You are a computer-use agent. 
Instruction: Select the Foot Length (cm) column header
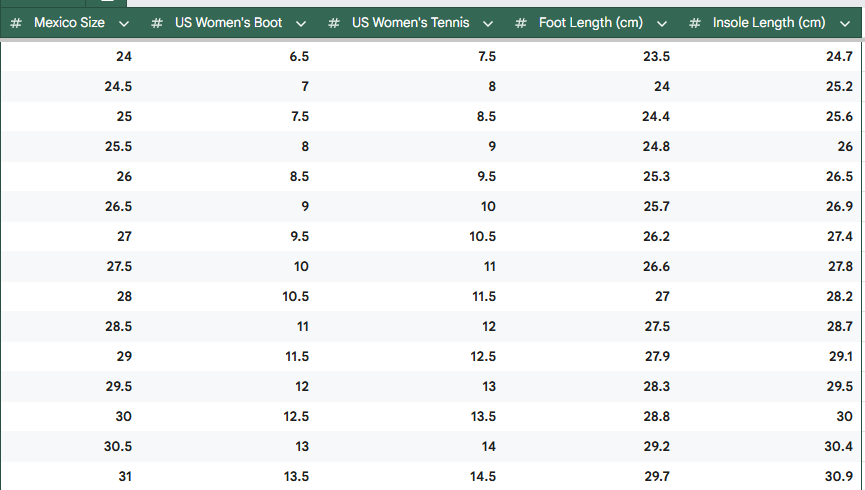(591, 23)
